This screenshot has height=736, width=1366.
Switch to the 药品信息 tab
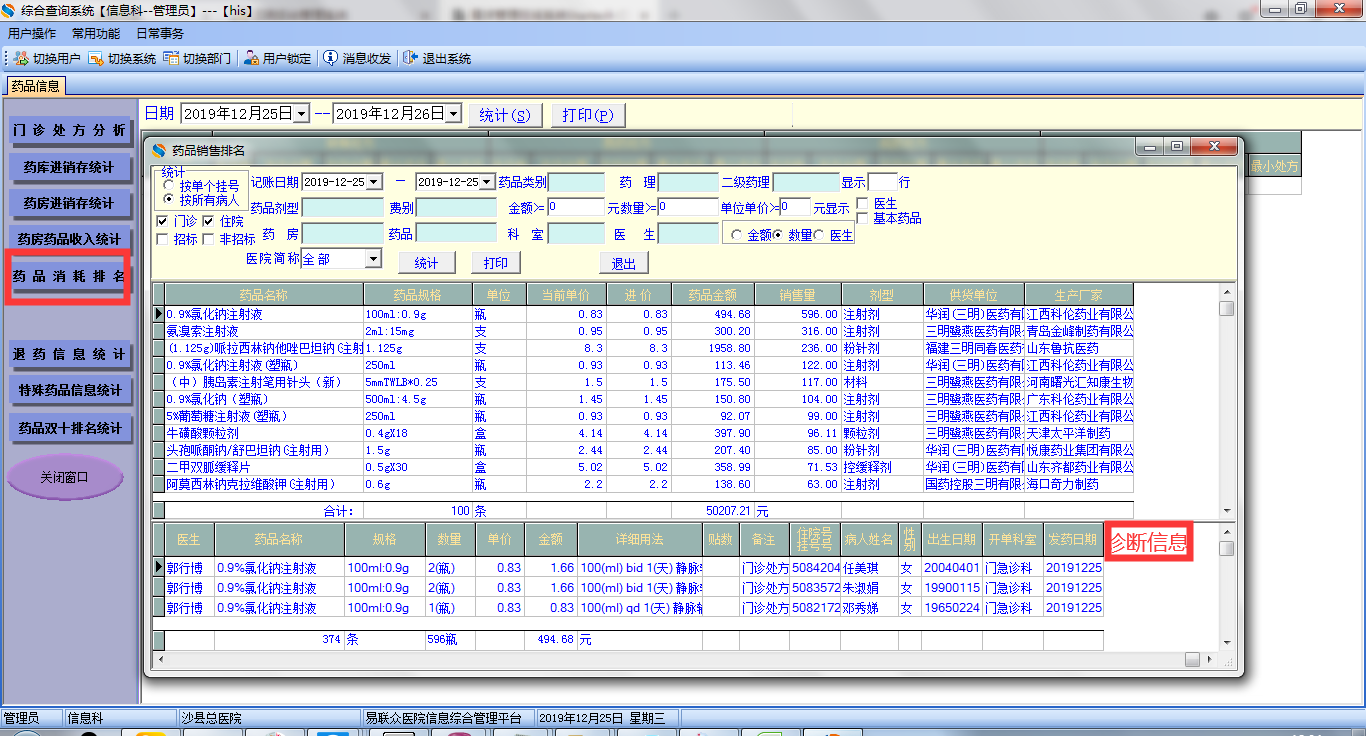[x=36, y=86]
